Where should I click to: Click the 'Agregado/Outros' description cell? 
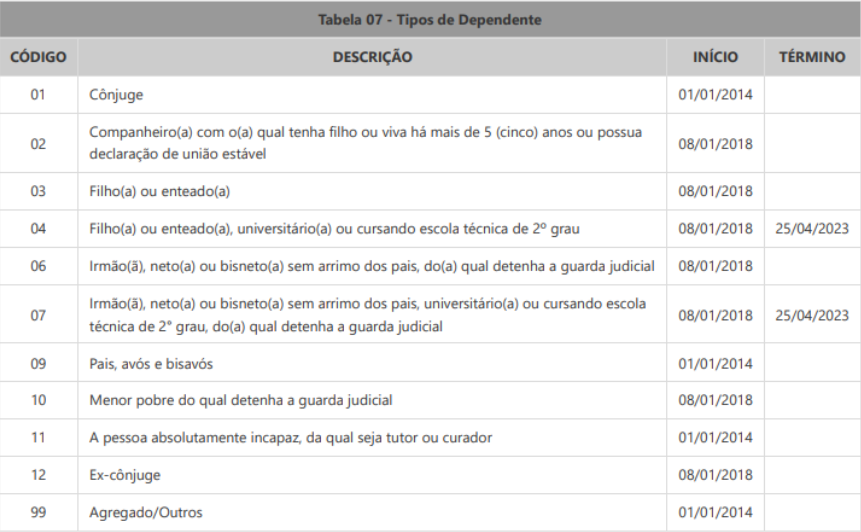(x=146, y=513)
